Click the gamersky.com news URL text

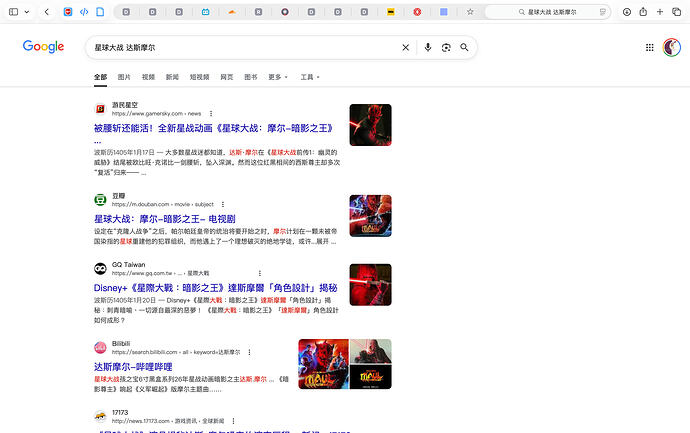(x=156, y=114)
